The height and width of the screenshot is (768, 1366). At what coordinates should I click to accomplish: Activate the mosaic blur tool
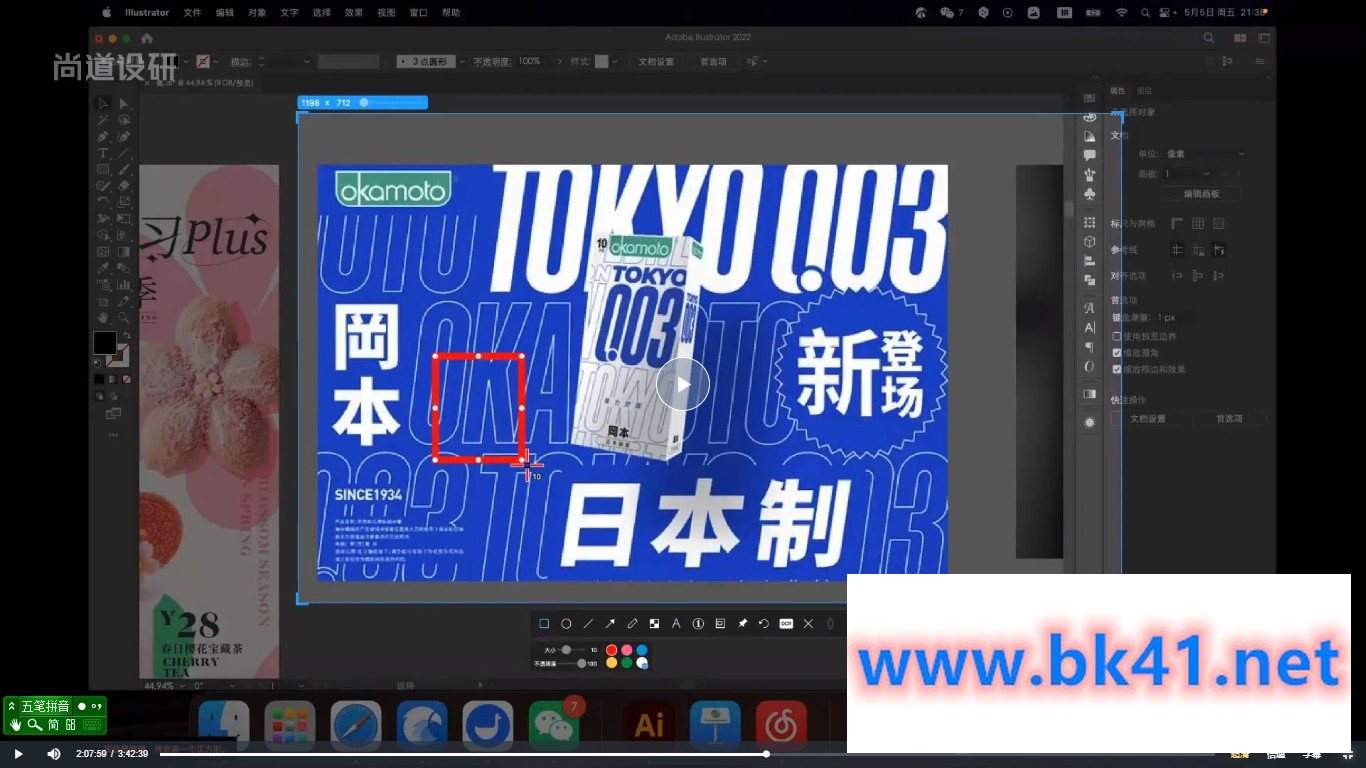coord(654,623)
